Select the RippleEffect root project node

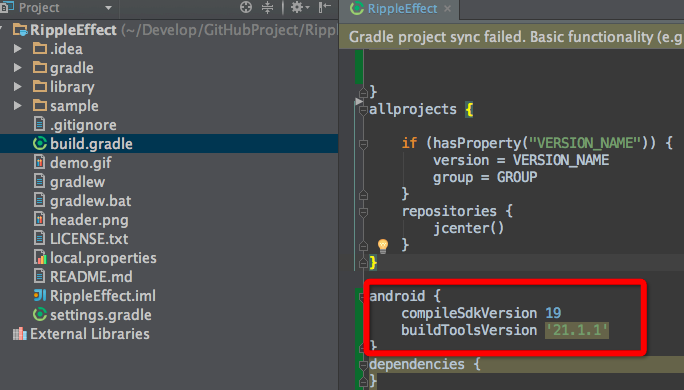pos(73,30)
